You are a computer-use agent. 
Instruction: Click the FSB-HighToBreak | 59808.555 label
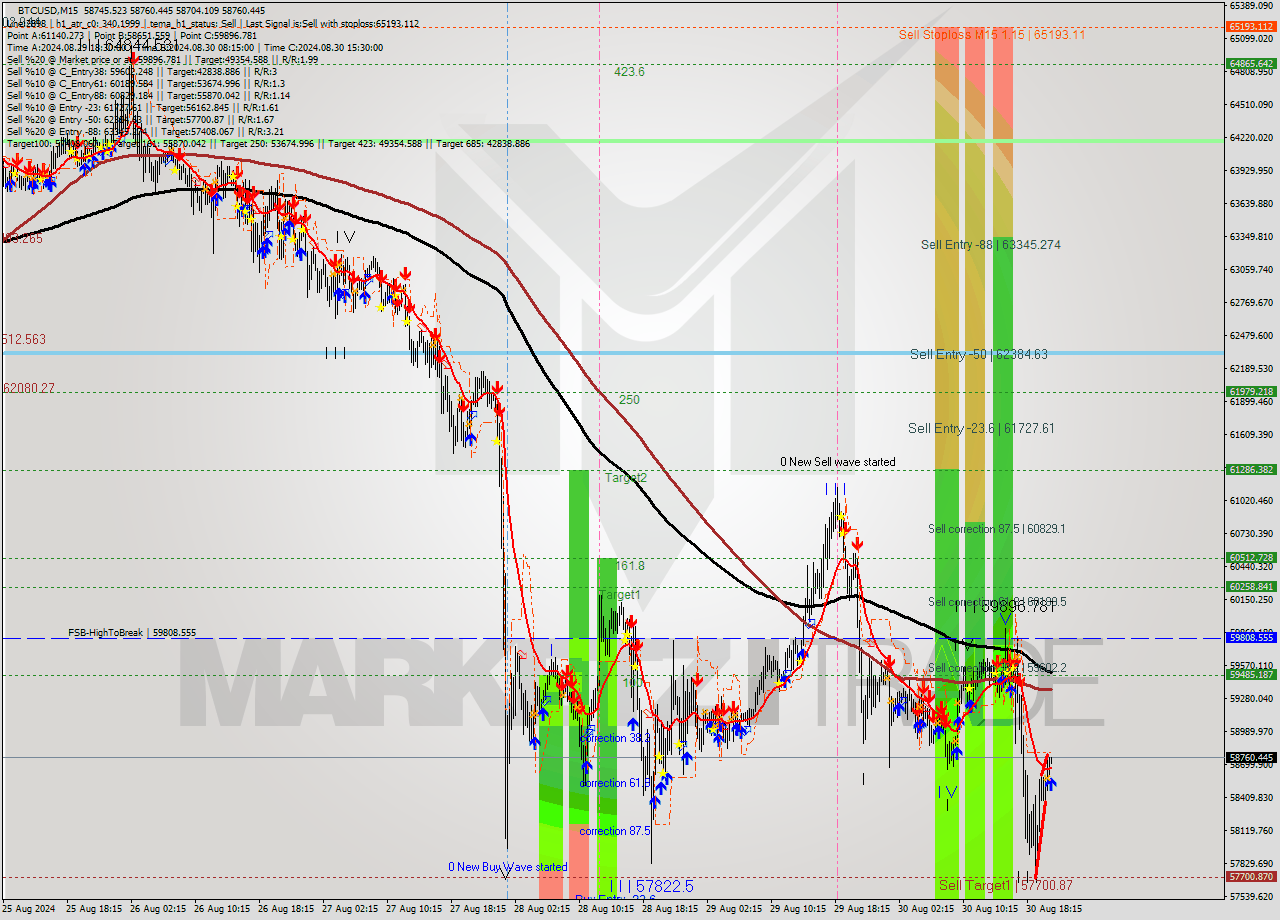tap(132, 633)
